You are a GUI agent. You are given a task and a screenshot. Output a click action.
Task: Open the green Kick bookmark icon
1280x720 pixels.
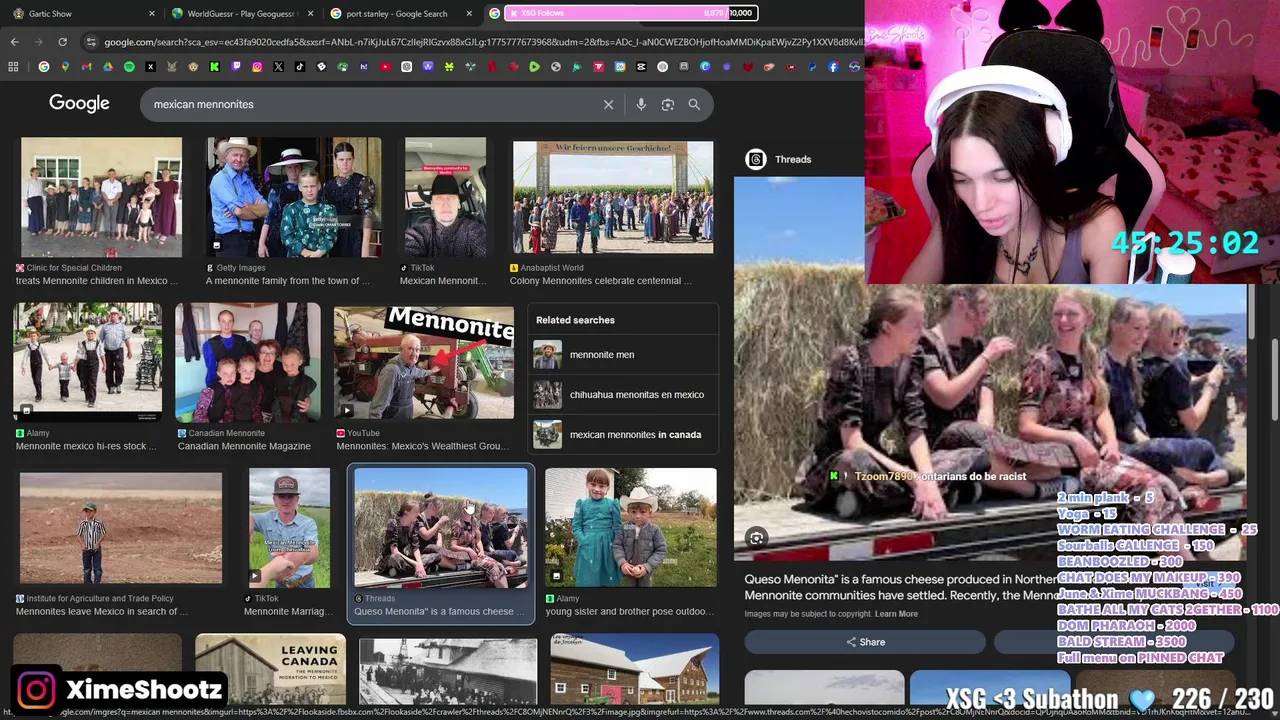(x=214, y=67)
